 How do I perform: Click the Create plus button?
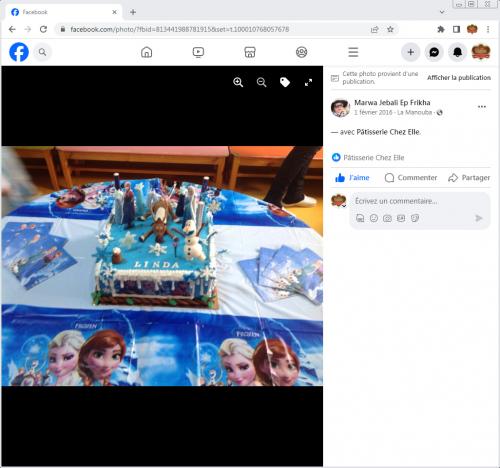[x=411, y=52]
